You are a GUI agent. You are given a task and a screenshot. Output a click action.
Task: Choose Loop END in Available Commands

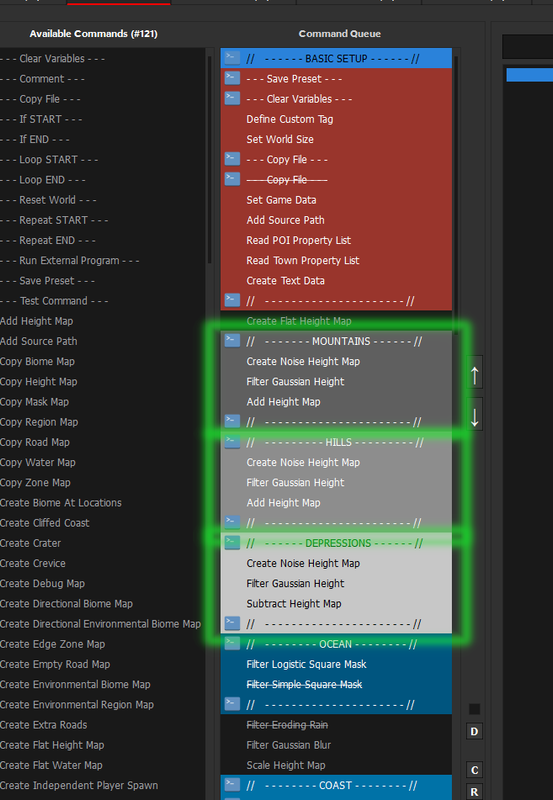click(x=102, y=180)
